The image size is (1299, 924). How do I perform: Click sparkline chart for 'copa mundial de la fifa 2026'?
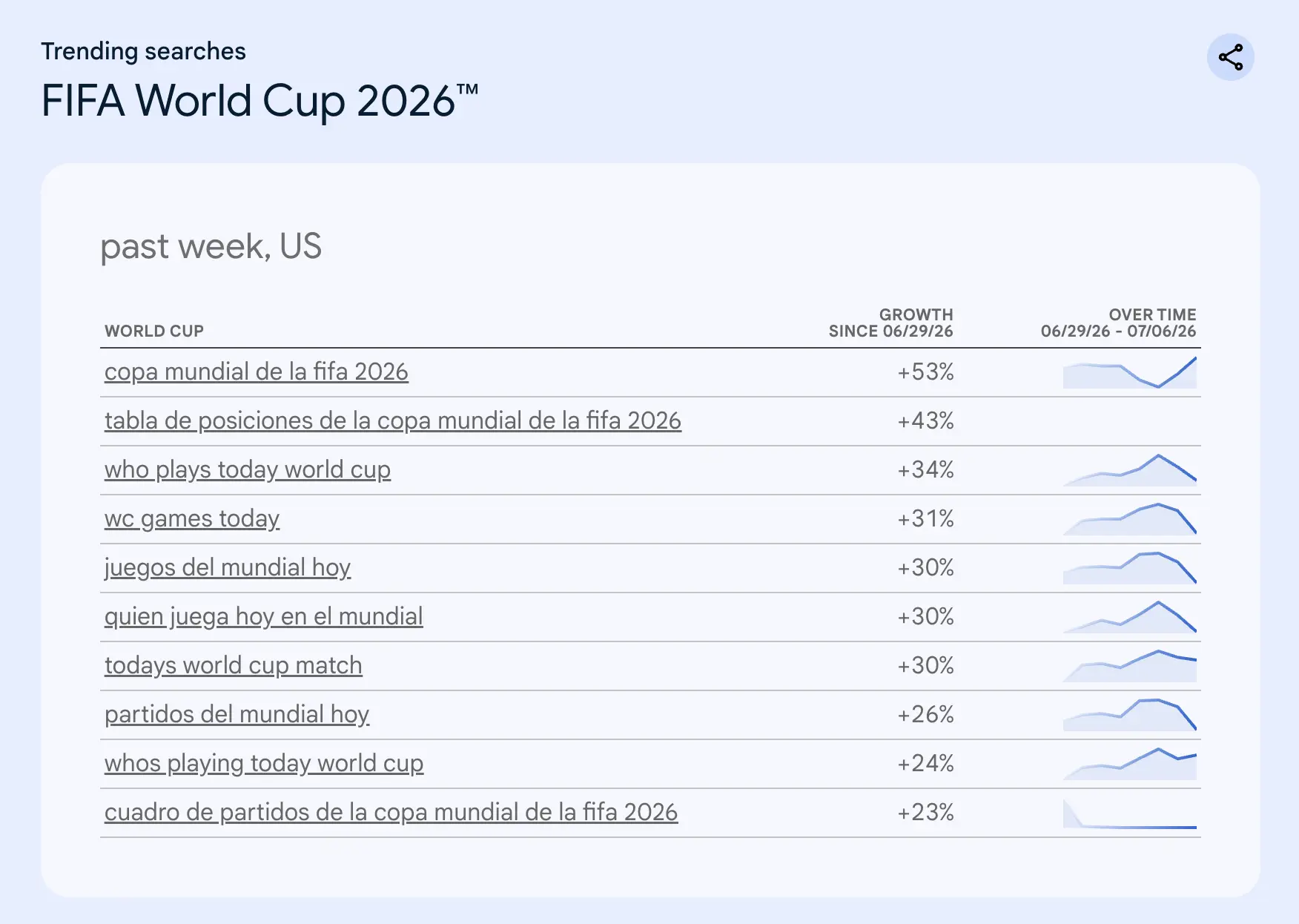click(1130, 372)
